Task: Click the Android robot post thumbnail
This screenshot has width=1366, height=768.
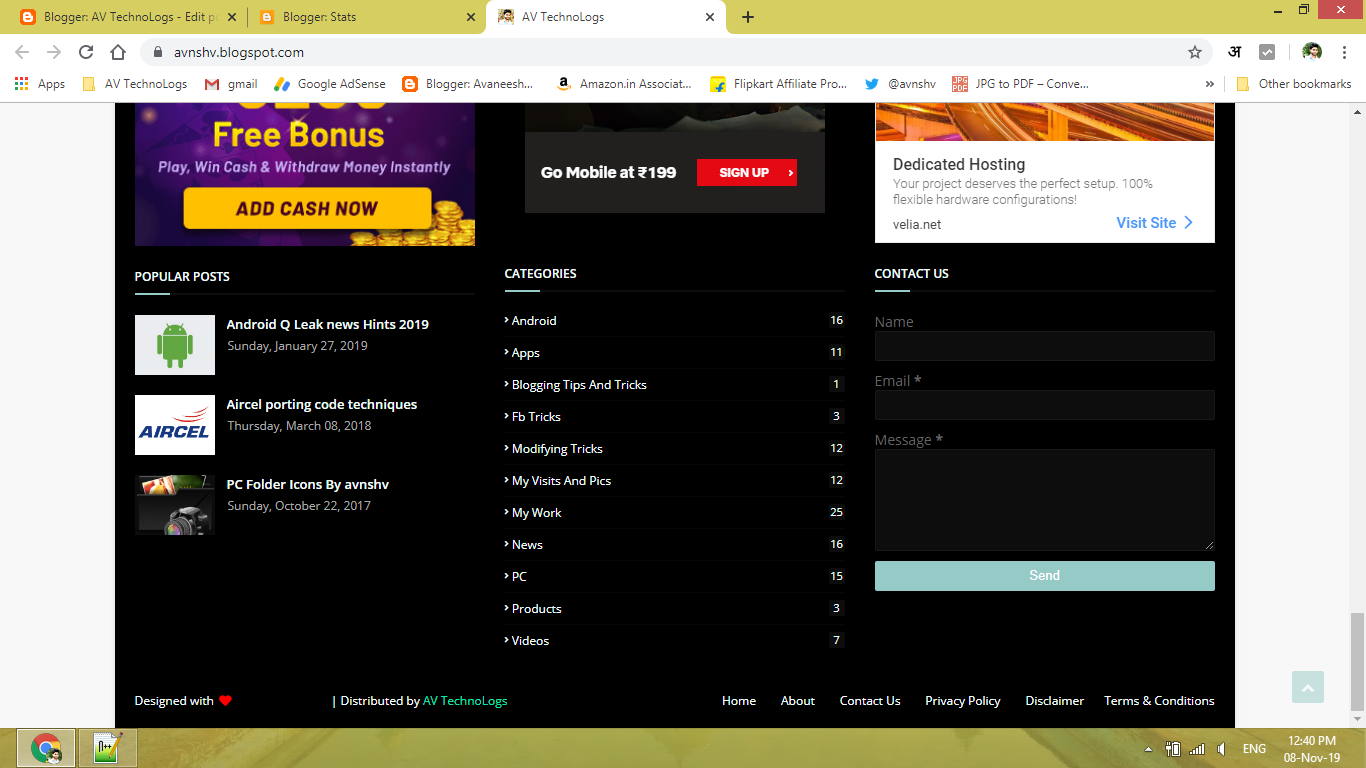Action: (175, 345)
